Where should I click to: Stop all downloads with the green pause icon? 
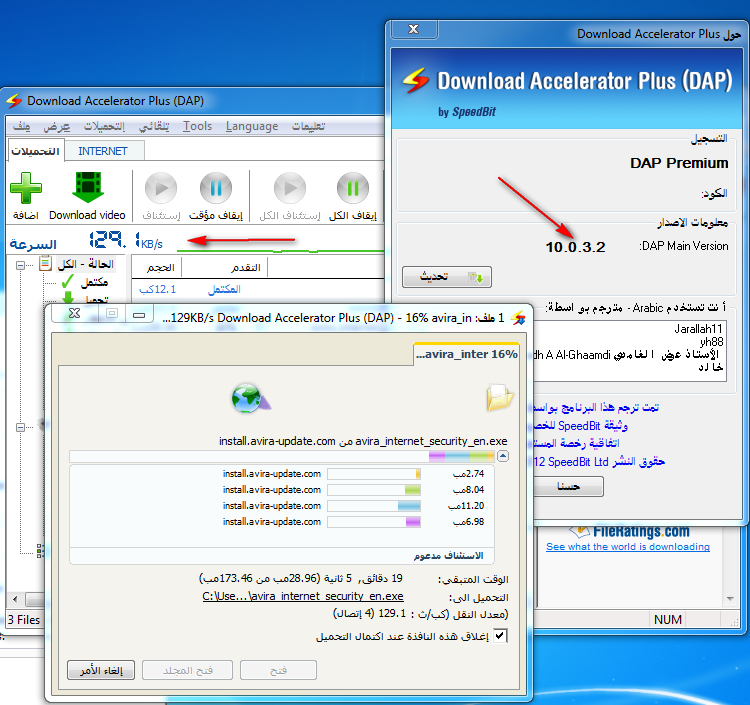tap(353, 188)
